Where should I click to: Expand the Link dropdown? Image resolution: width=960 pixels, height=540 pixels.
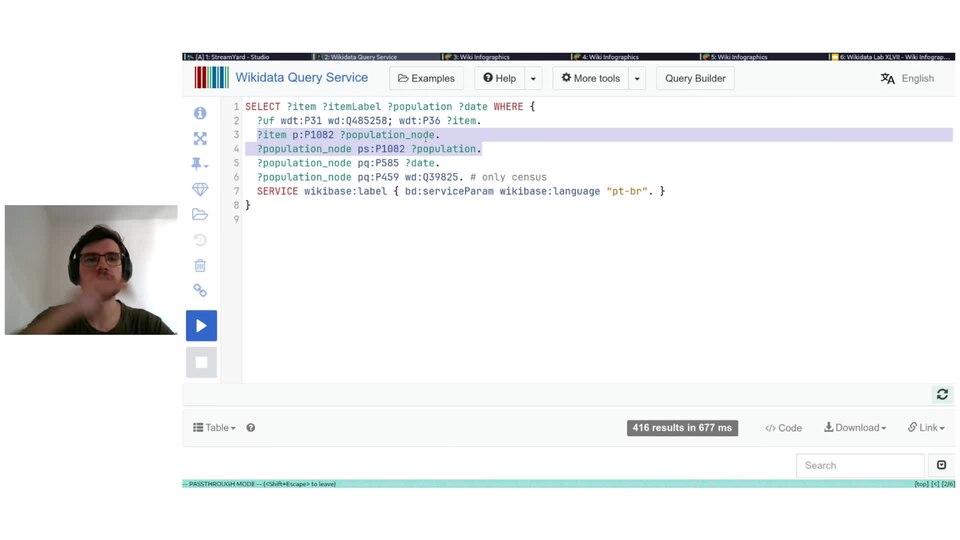(926, 428)
